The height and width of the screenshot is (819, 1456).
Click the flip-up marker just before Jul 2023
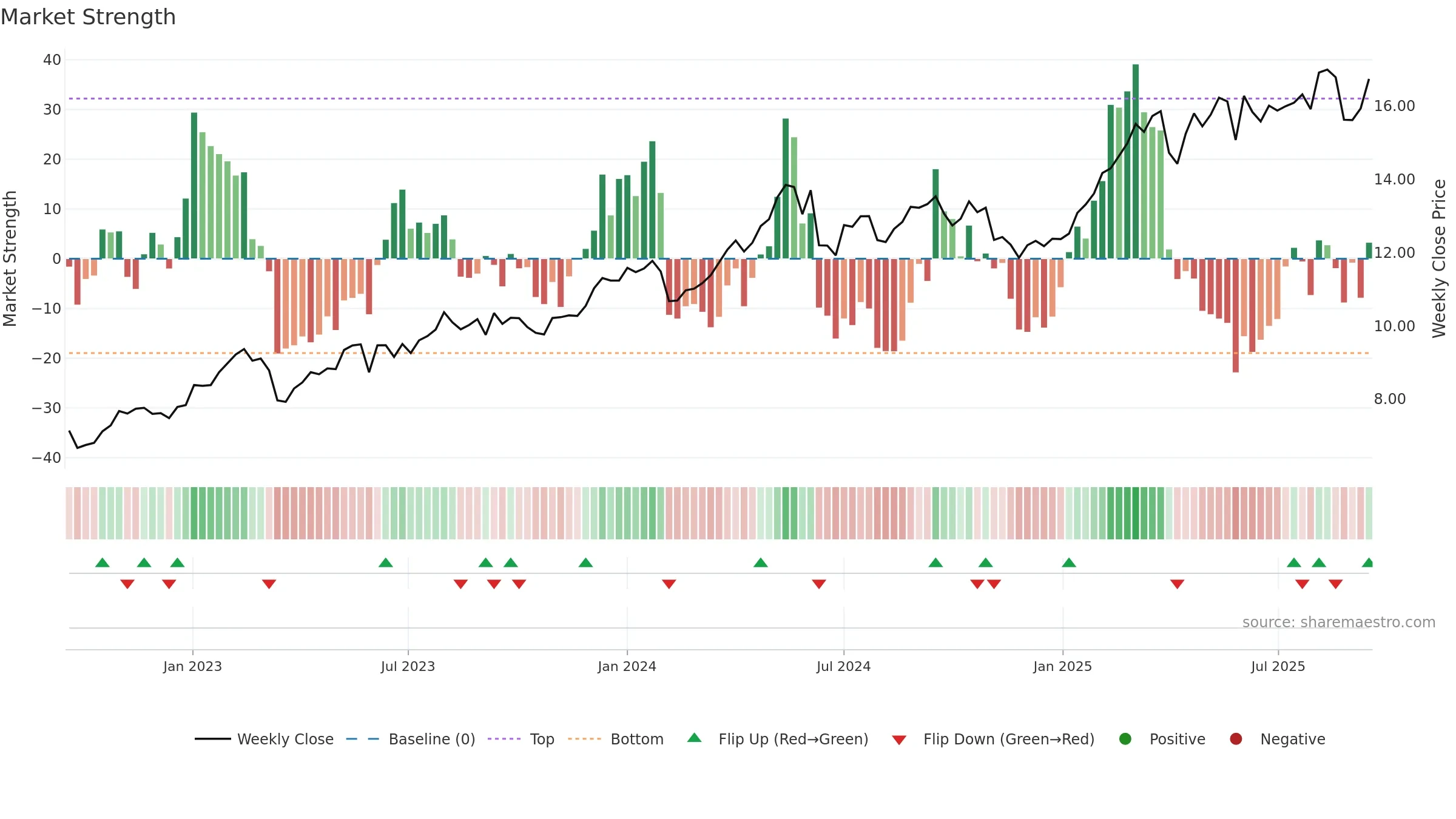coord(386,562)
